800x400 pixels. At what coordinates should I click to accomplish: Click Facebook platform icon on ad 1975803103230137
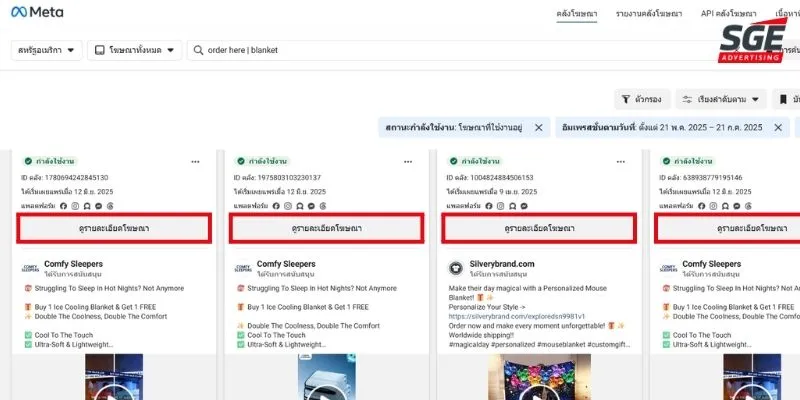pos(276,206)
